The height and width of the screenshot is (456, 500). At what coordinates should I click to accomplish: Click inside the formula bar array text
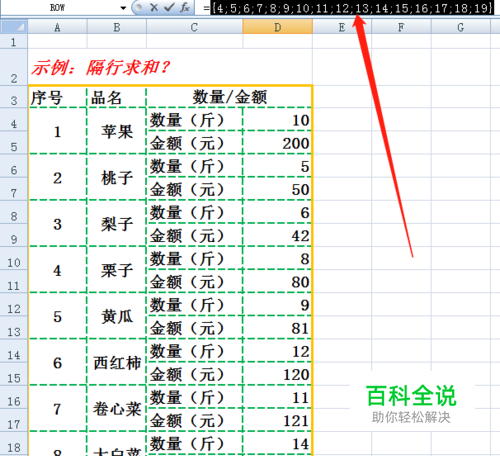click(x=352, y=8)
